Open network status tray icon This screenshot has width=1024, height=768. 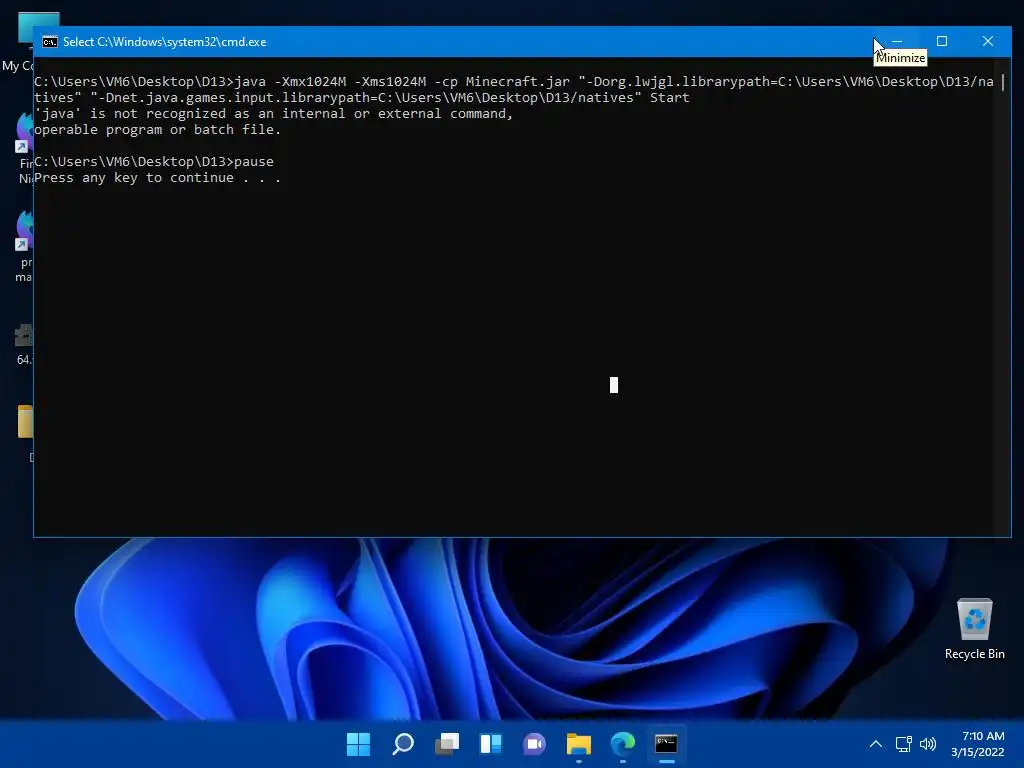903,744
